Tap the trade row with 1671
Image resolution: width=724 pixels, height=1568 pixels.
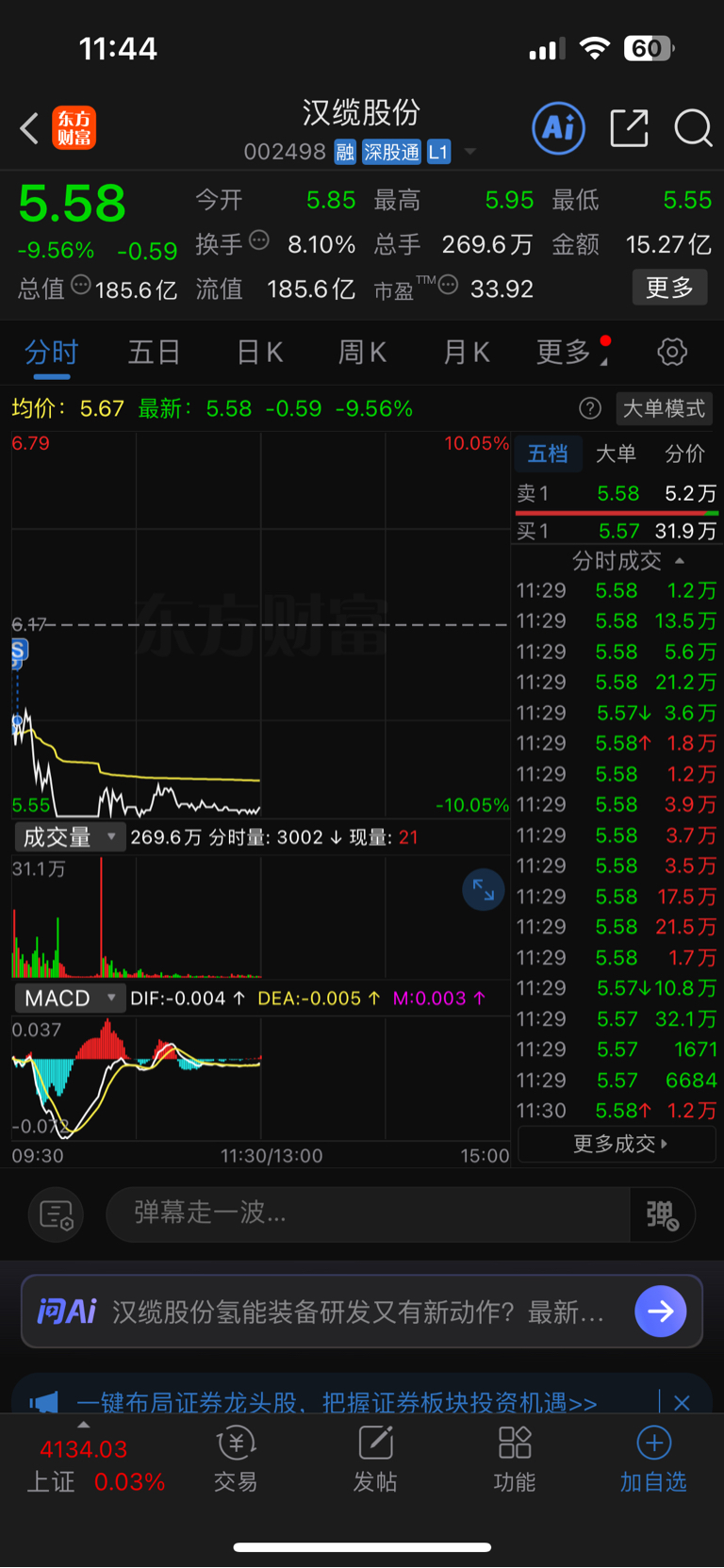[617, 1049]
